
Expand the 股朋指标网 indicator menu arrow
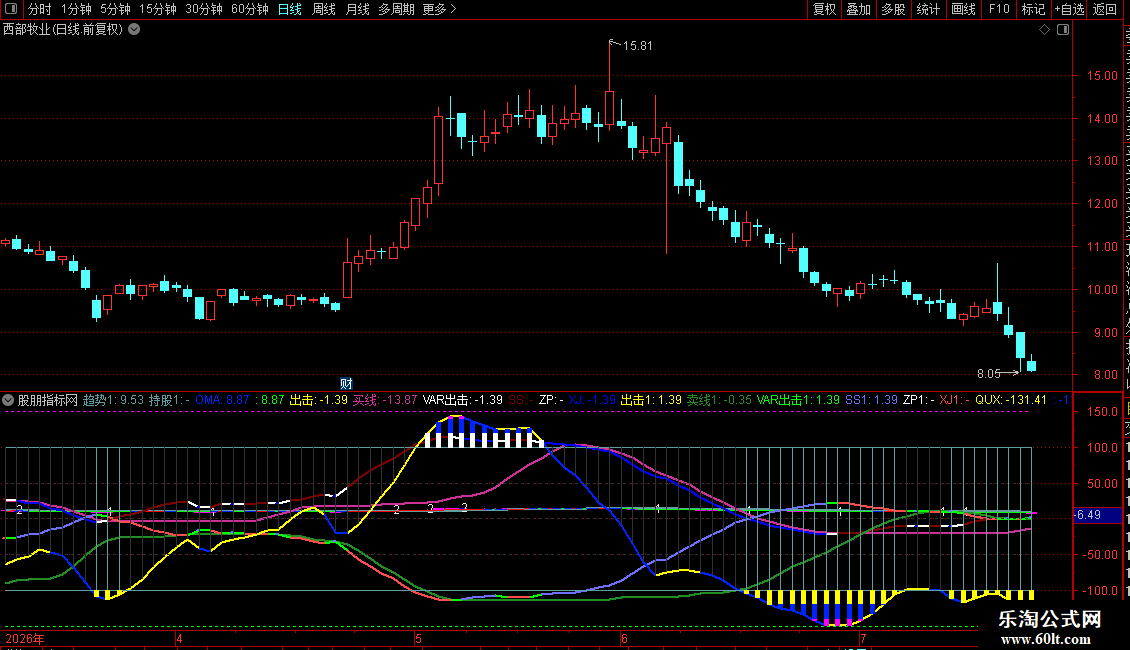[x=8, y=400]
